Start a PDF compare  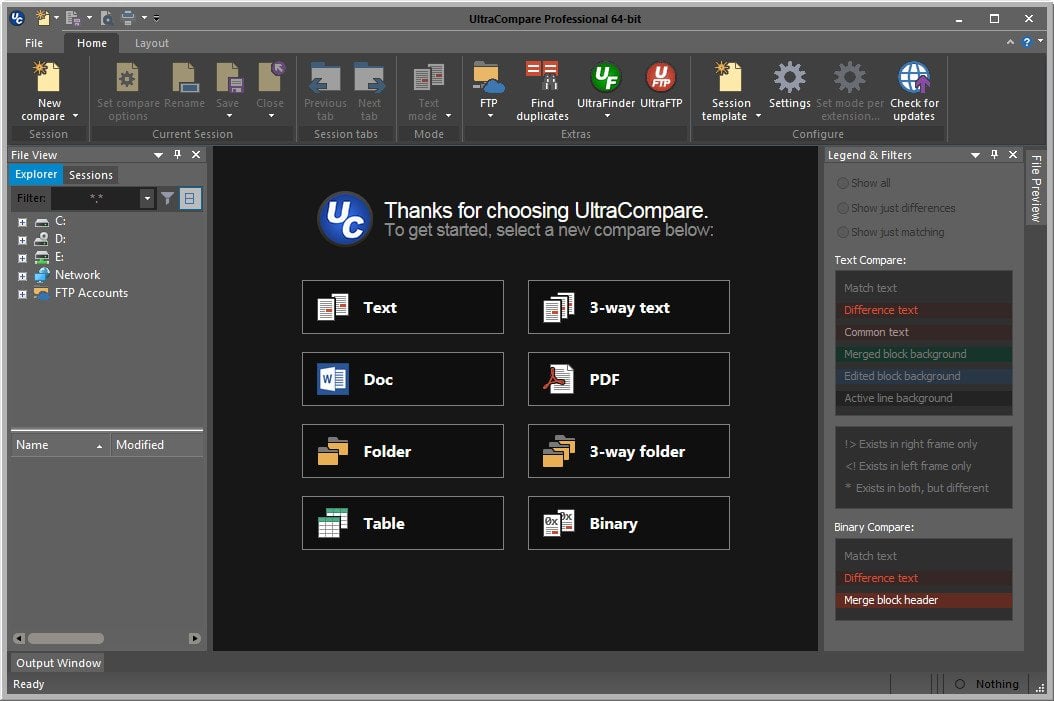tap(628, 379)
